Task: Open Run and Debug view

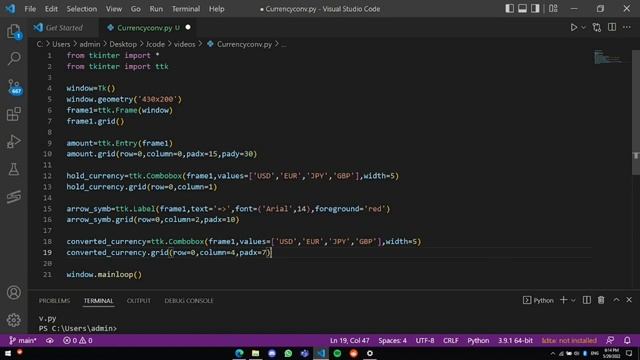Action: click(14, 141)
